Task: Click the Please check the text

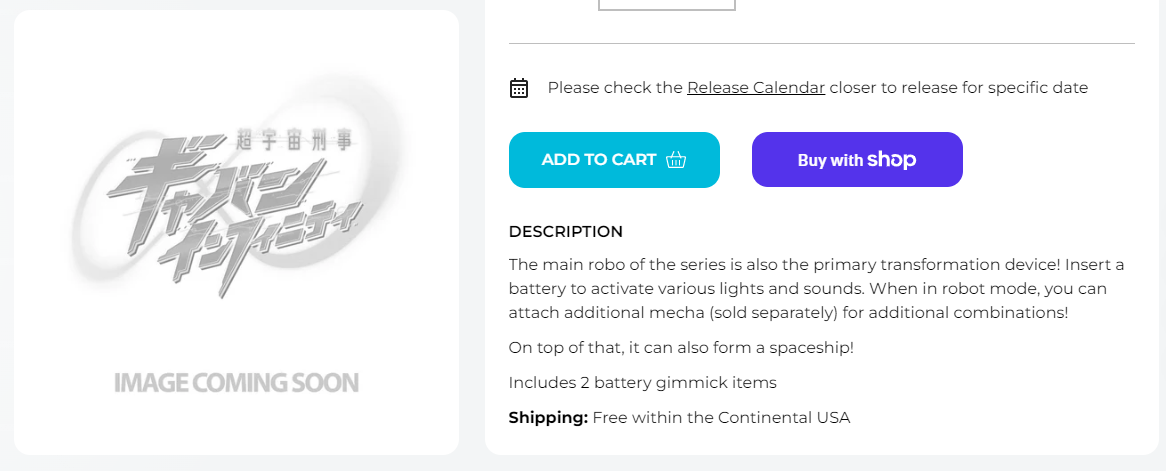Action: pos(615,88)
